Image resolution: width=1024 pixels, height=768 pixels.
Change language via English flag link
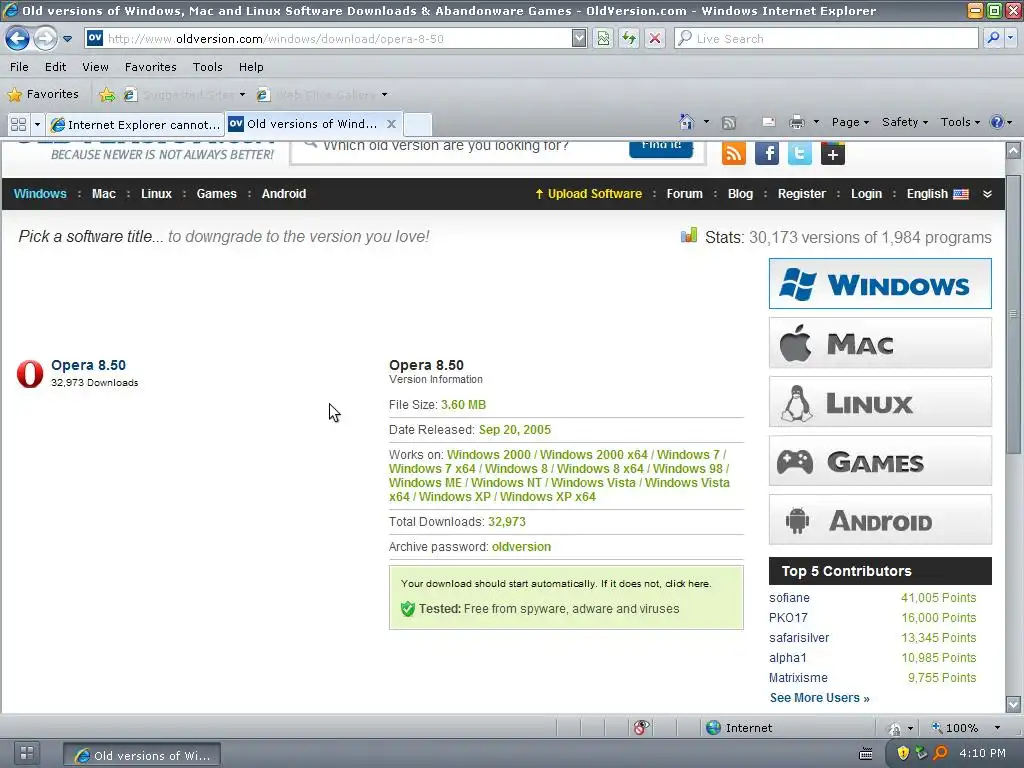(x=937, y=194)
